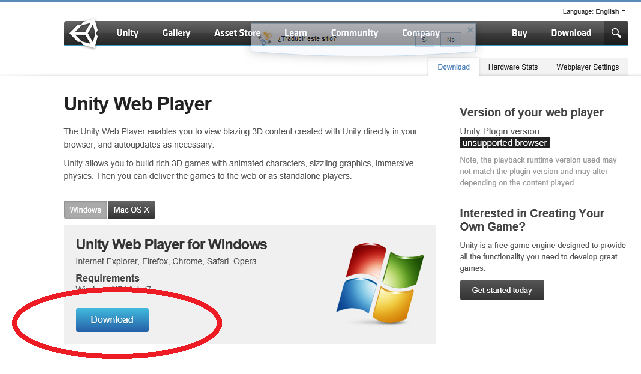Click the Get started today button
Image resolution: width=641 pixels, height=374 pixels.
(502, 290)
